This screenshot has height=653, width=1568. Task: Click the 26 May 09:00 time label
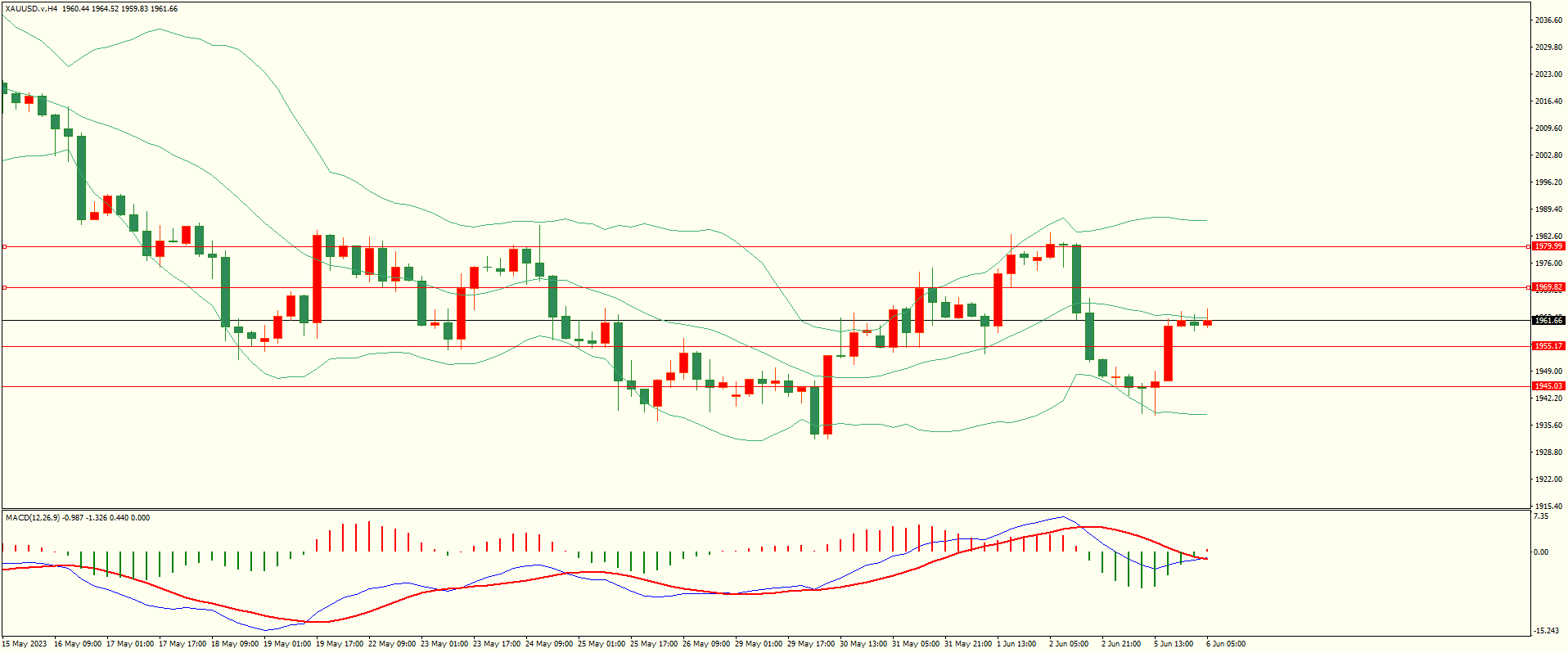click(x=706, y=644)
